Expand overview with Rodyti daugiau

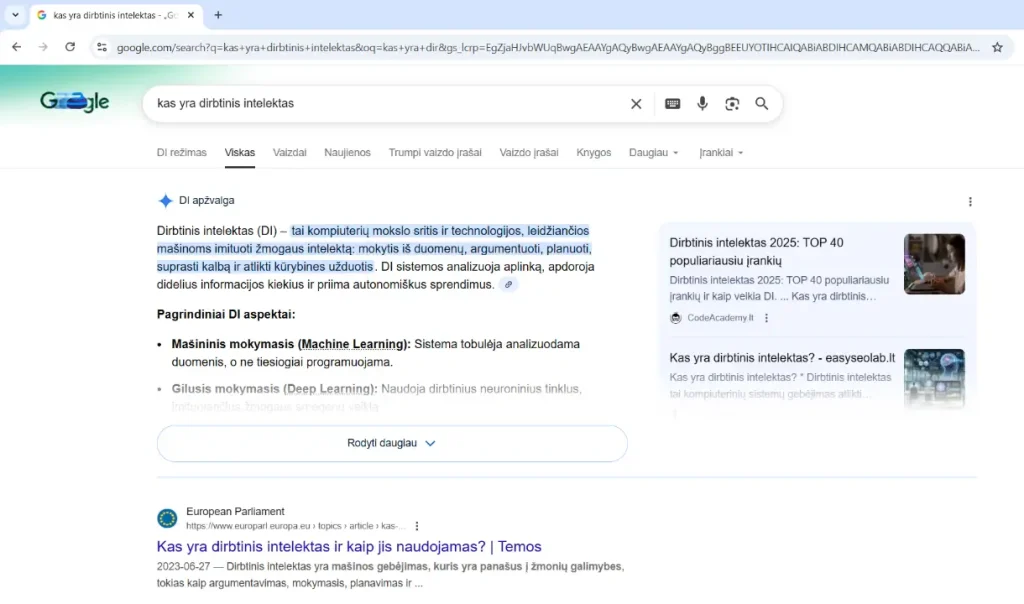[392, 443]
